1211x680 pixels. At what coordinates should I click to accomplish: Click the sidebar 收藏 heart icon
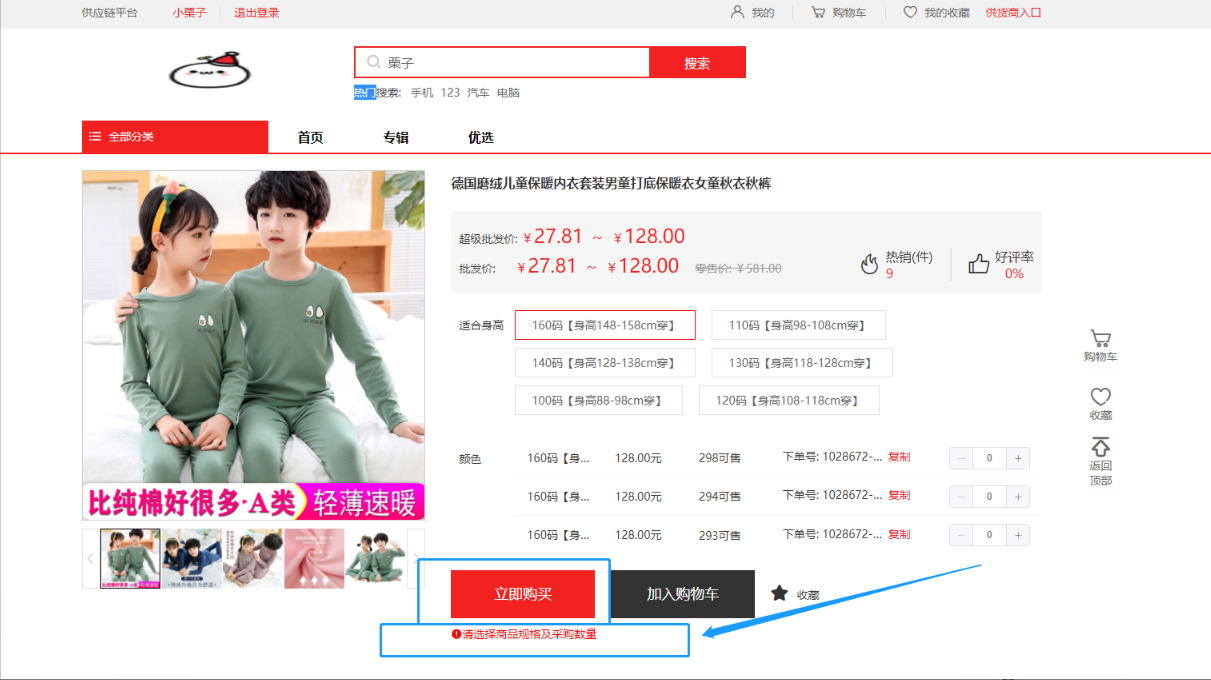pyautogui.click(x=1100, y=397)
